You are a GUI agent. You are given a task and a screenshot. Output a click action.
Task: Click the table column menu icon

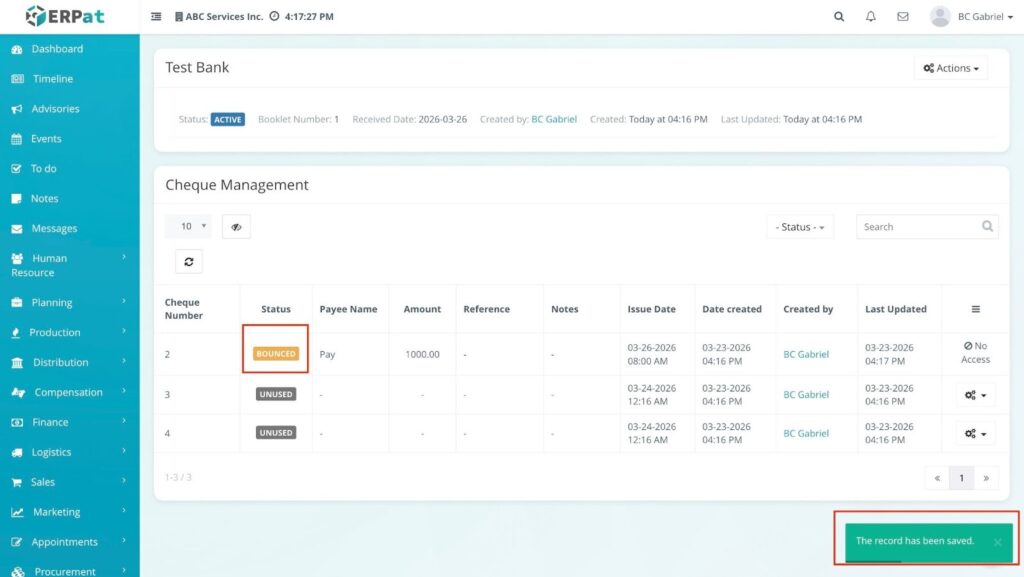975,309
